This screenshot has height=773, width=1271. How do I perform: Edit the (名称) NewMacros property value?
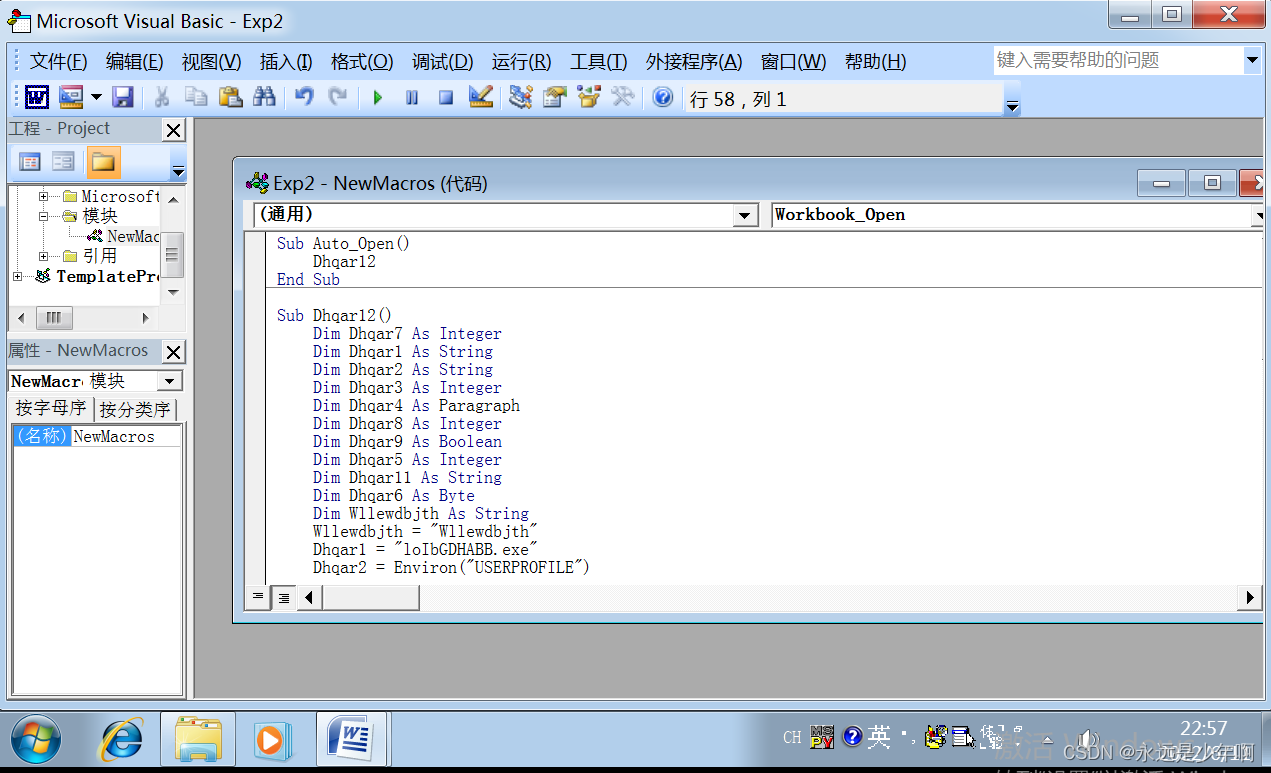[126, 436]
